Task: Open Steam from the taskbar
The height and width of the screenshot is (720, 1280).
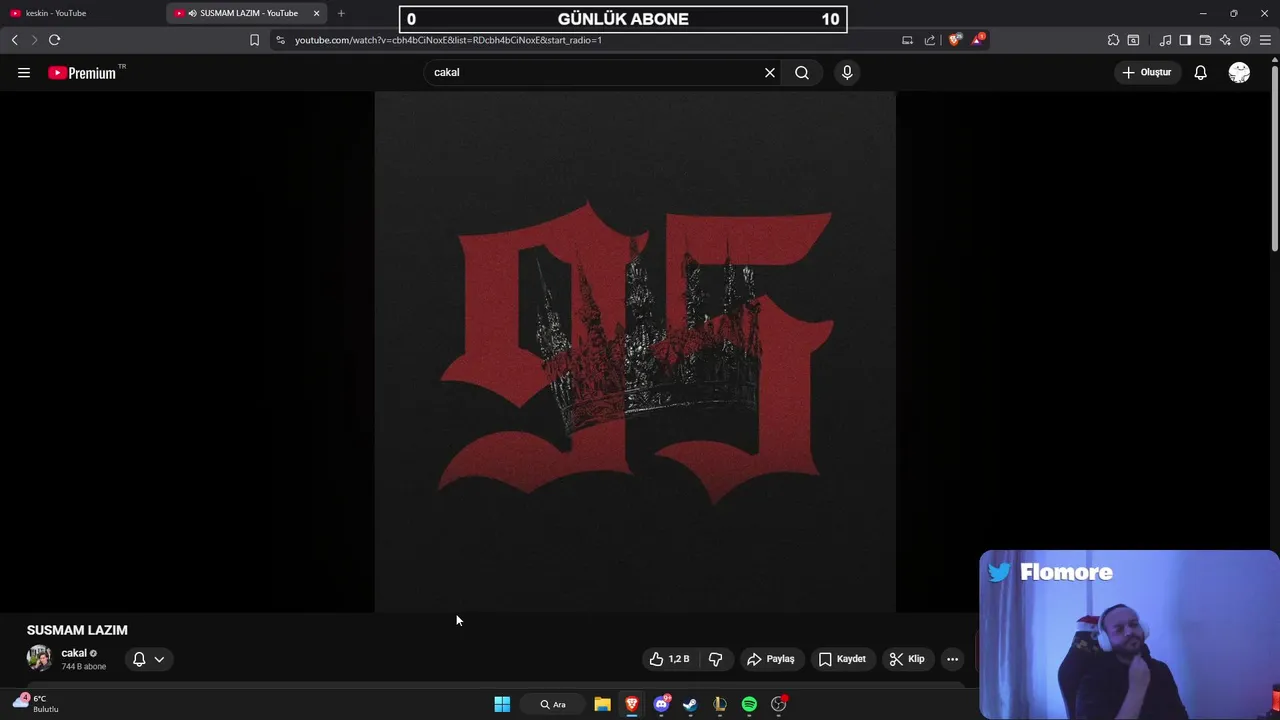Action: point(690,704)
